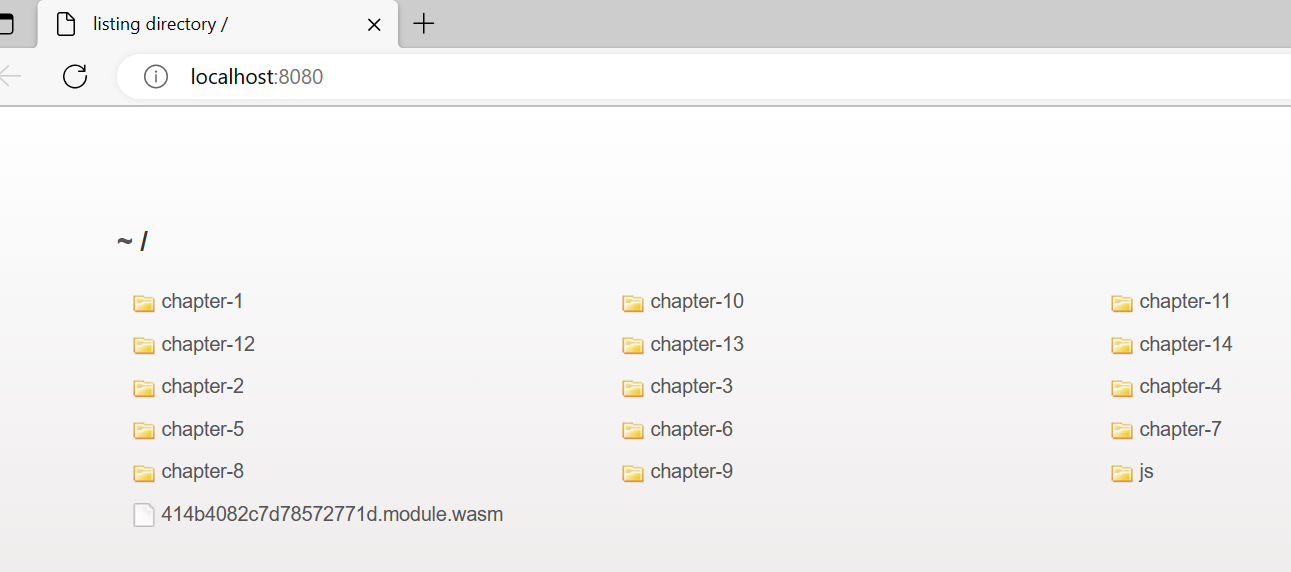
Task: Click the browser reload icon
Action: [x=75, y=76]
